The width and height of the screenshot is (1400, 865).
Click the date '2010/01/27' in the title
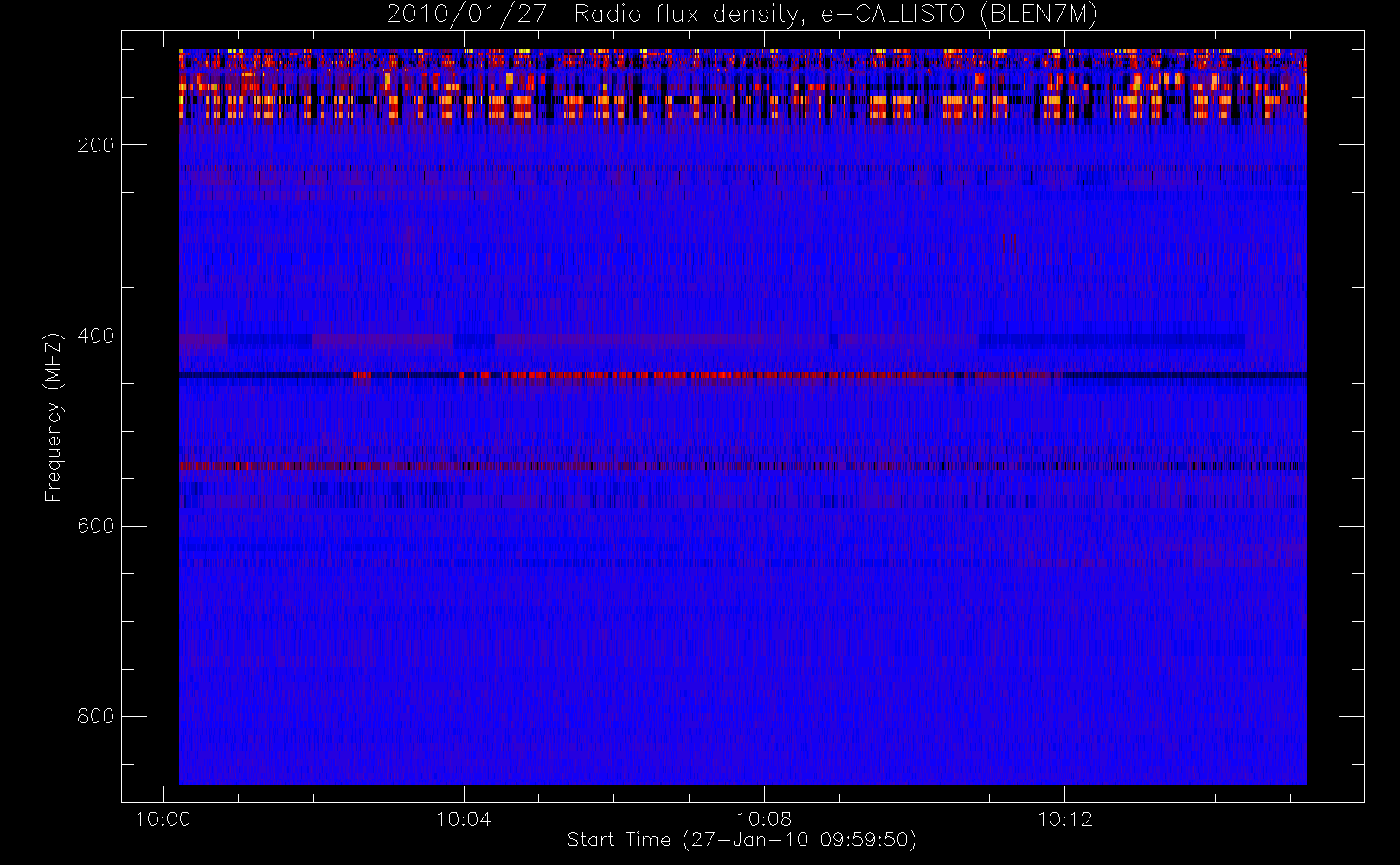pyautogui.click(x=466, y=15)
